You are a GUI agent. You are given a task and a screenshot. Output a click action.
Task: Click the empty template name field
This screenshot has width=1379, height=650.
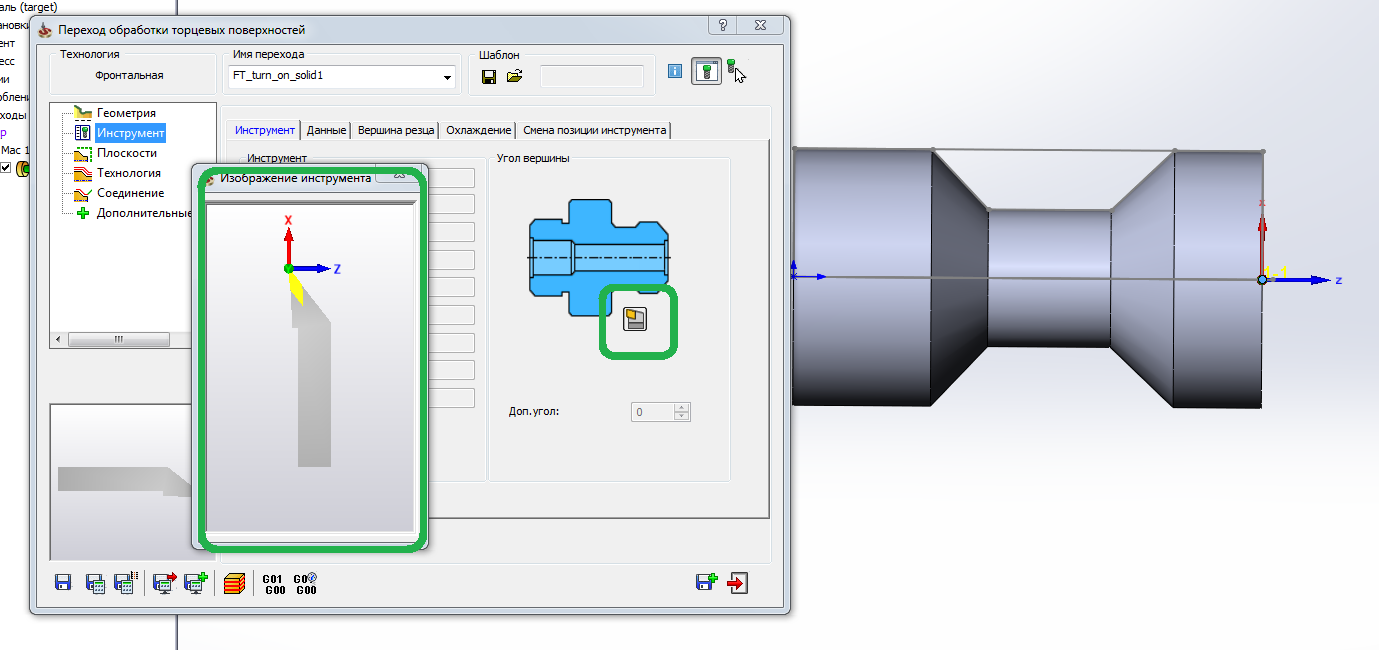tap(592, 76)
